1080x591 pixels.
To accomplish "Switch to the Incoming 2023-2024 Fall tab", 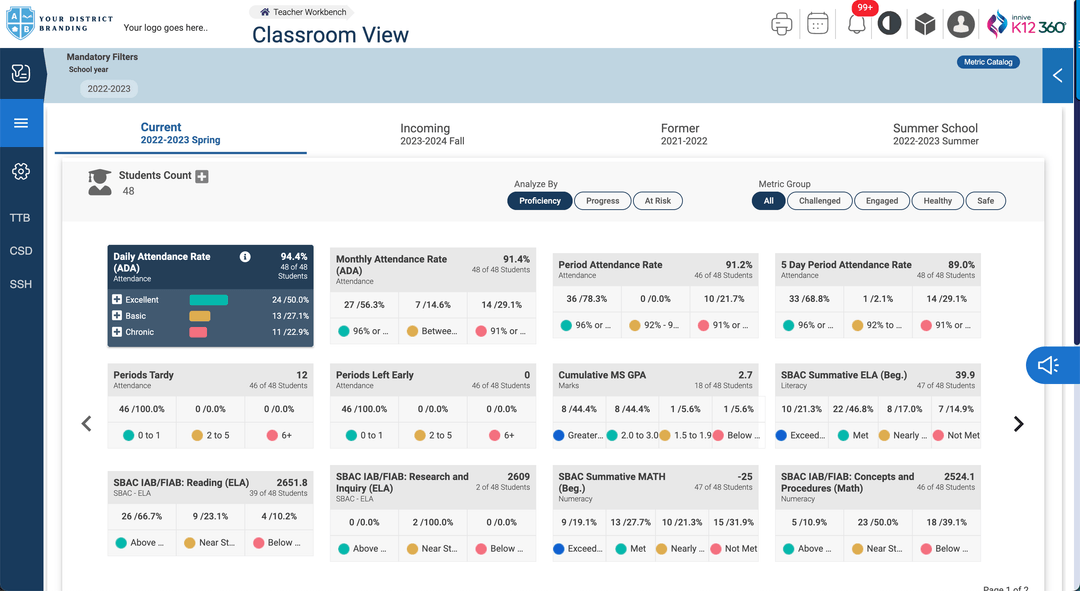I will [425, 134].
